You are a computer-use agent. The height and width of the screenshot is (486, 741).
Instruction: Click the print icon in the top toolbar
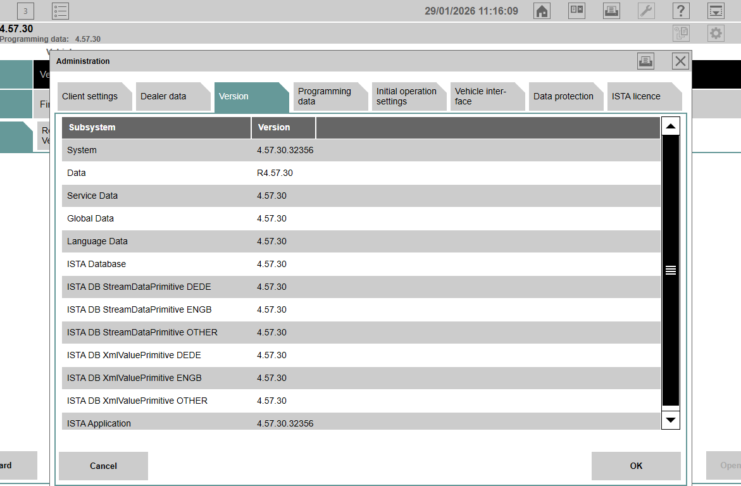pos(612,11)
